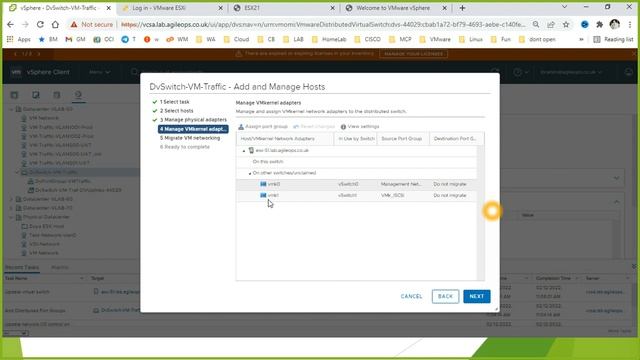Open Networking view icon in vSphere navigator
Viewport: 640px width, 360px height.
click(78, 95)
